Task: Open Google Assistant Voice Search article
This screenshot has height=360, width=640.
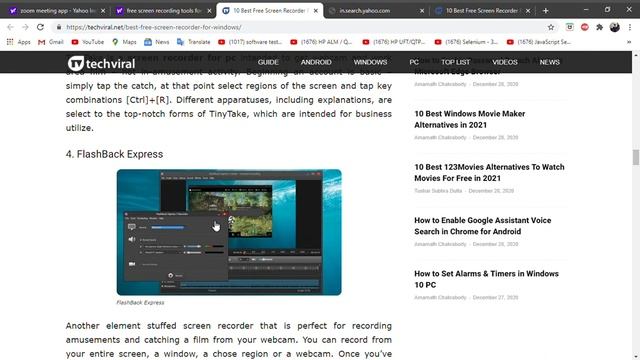Action: pyautogui.click(x=482, y=226)
